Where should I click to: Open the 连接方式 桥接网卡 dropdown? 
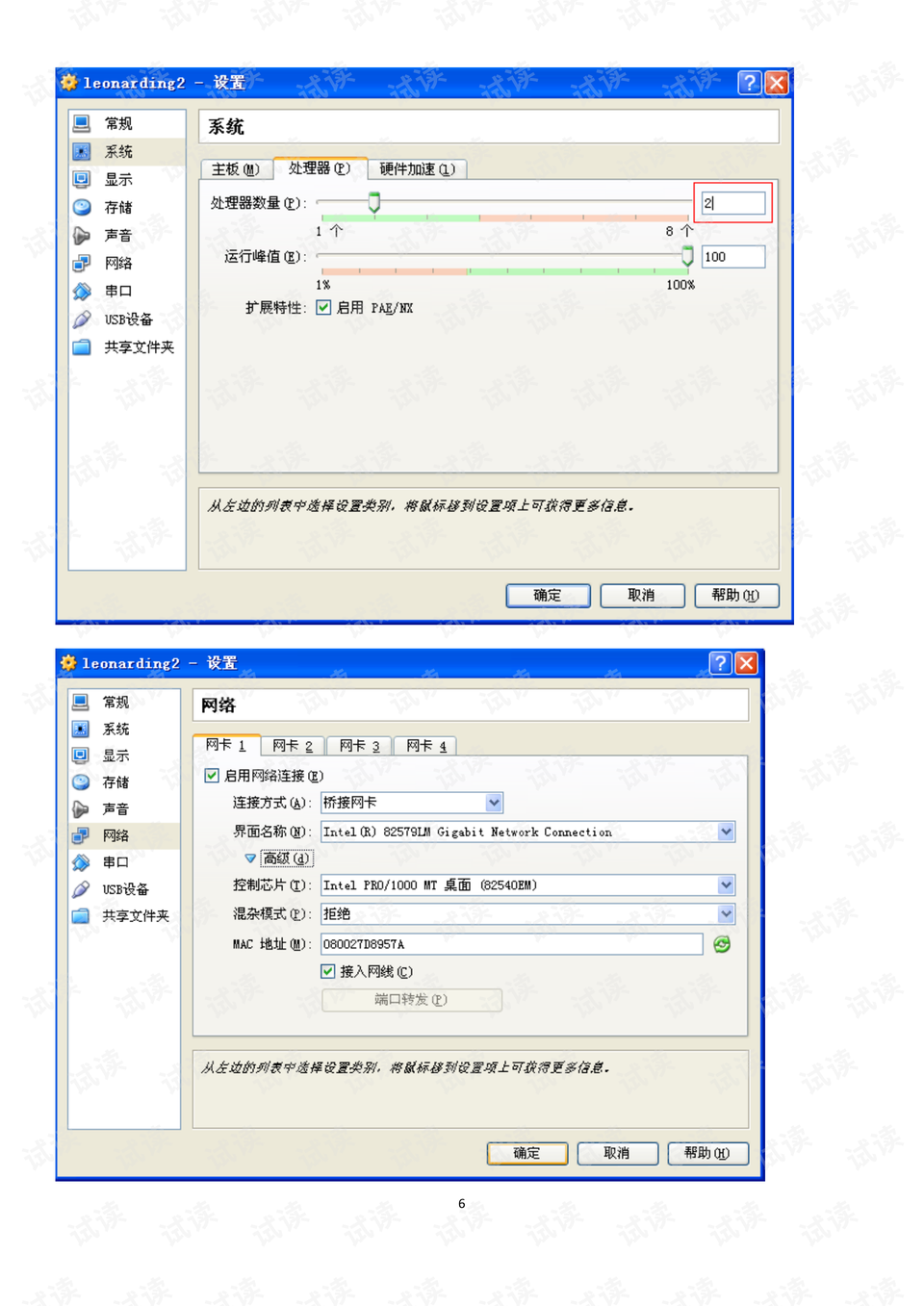pyautogui.click(x=494, y=803)
